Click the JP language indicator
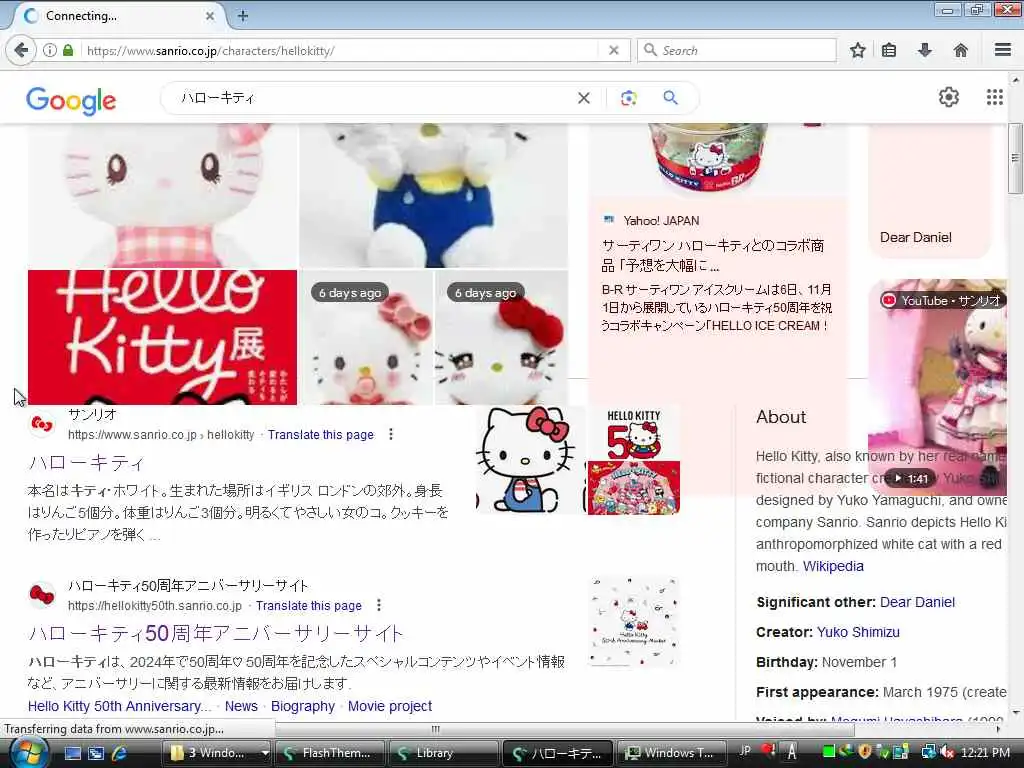 (744, 751)
